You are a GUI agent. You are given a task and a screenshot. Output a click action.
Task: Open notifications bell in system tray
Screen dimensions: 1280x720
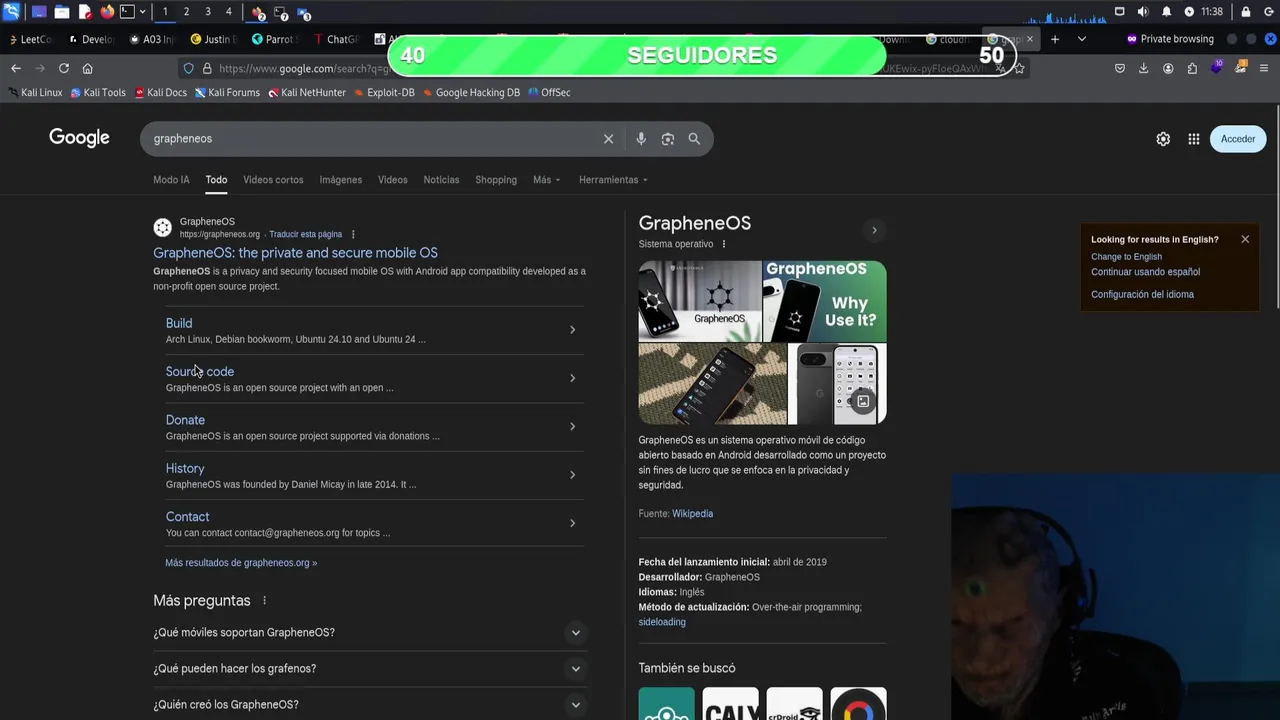1166,12
